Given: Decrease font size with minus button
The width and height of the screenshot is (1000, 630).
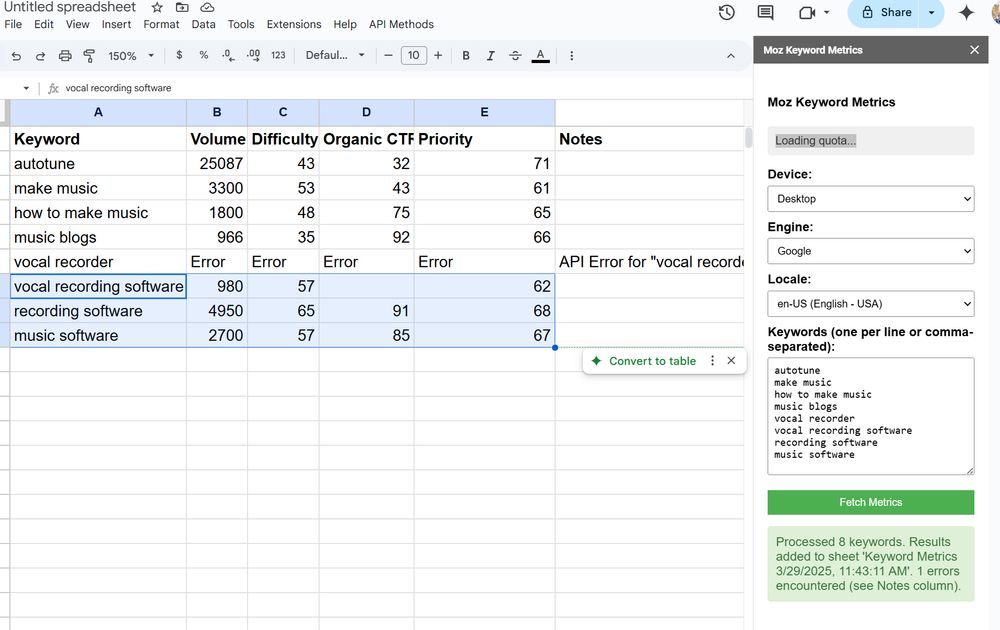Looking at the screenshot, I should 388,55.
